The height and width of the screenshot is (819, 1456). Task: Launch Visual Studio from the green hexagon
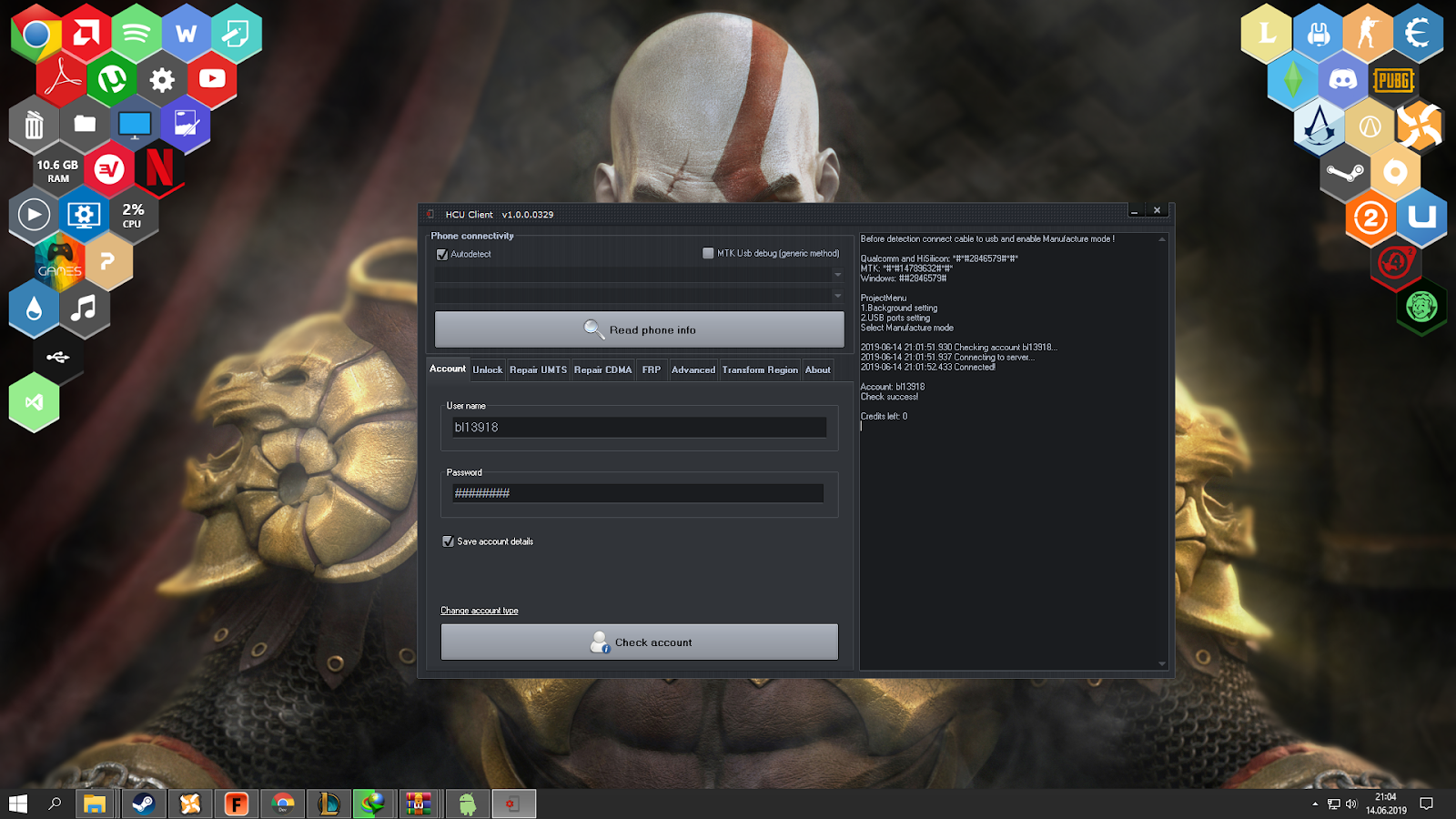(x=35, y=401)
